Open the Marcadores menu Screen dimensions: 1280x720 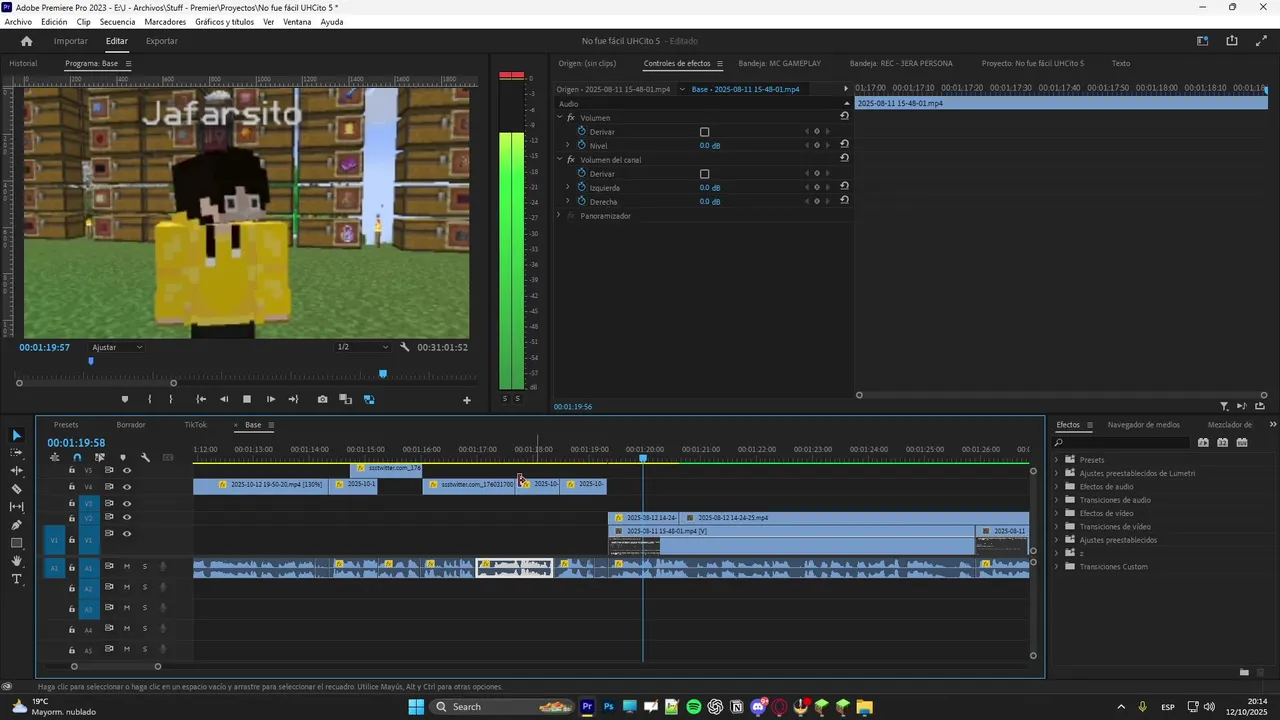click(x=165, y=22)
